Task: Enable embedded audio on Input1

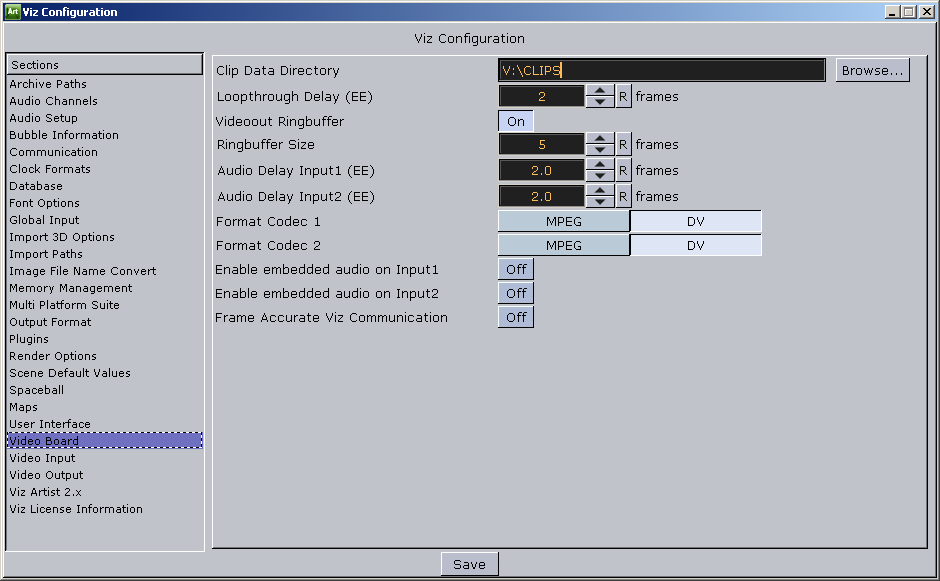Action: (x=516, y=270)
